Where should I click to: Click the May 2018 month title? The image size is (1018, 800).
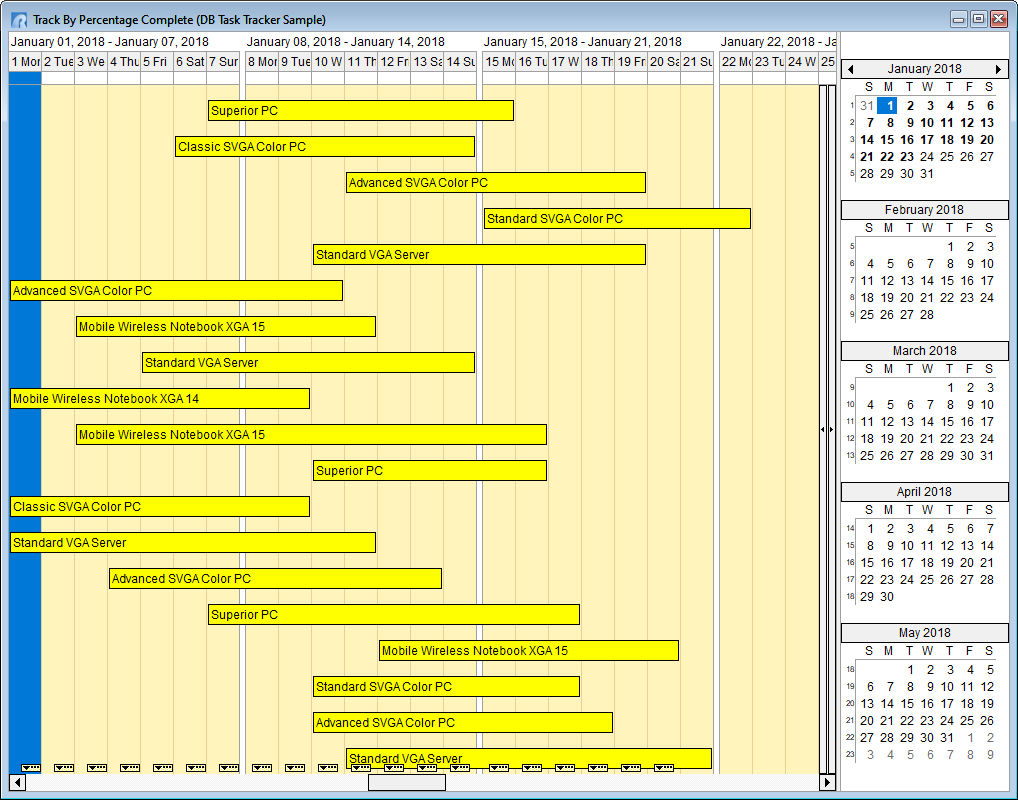pos(925,632)
